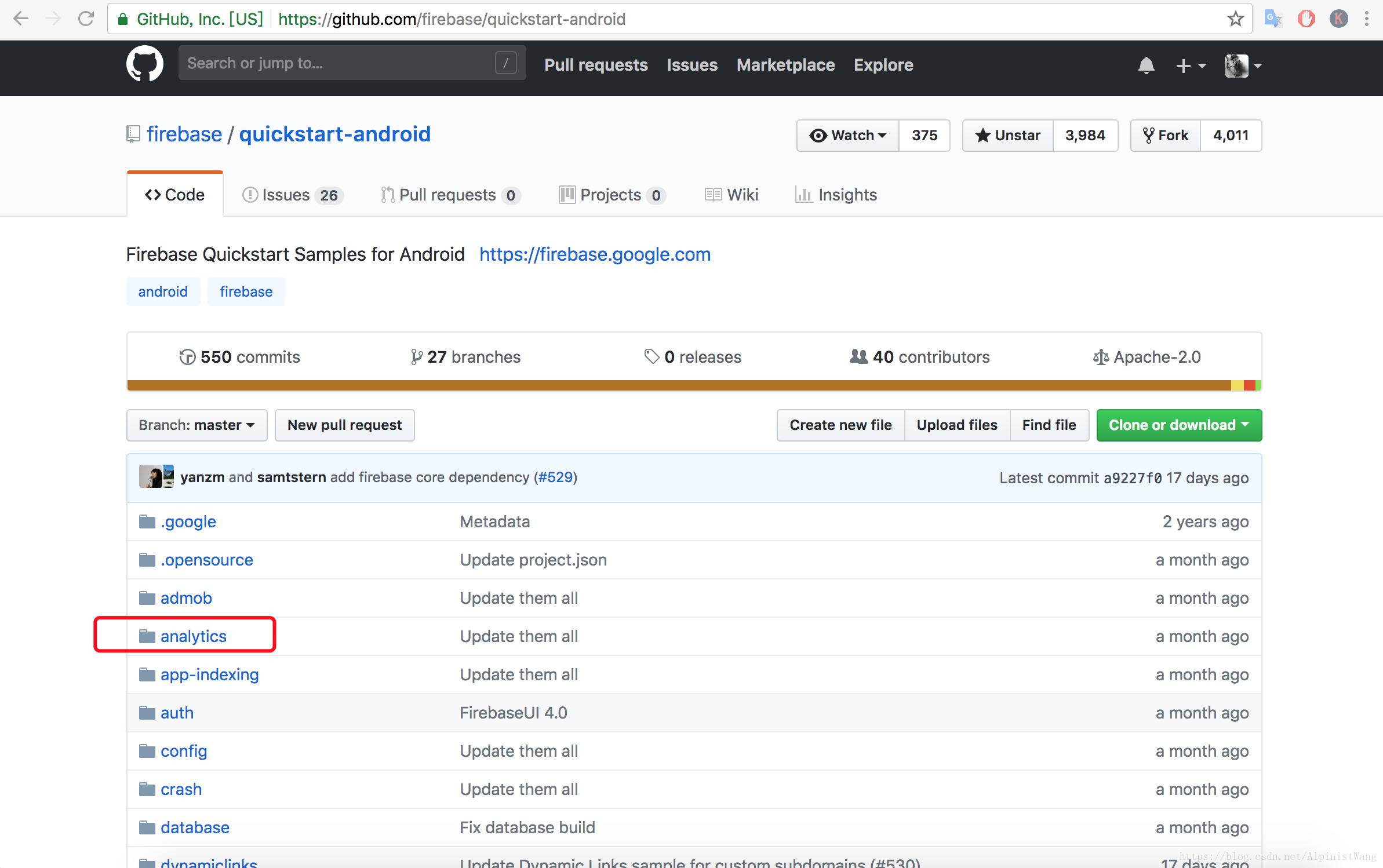1383x868 pixels.
Task: Open notifications via the bell icon
Action: tap(1146, 65)
